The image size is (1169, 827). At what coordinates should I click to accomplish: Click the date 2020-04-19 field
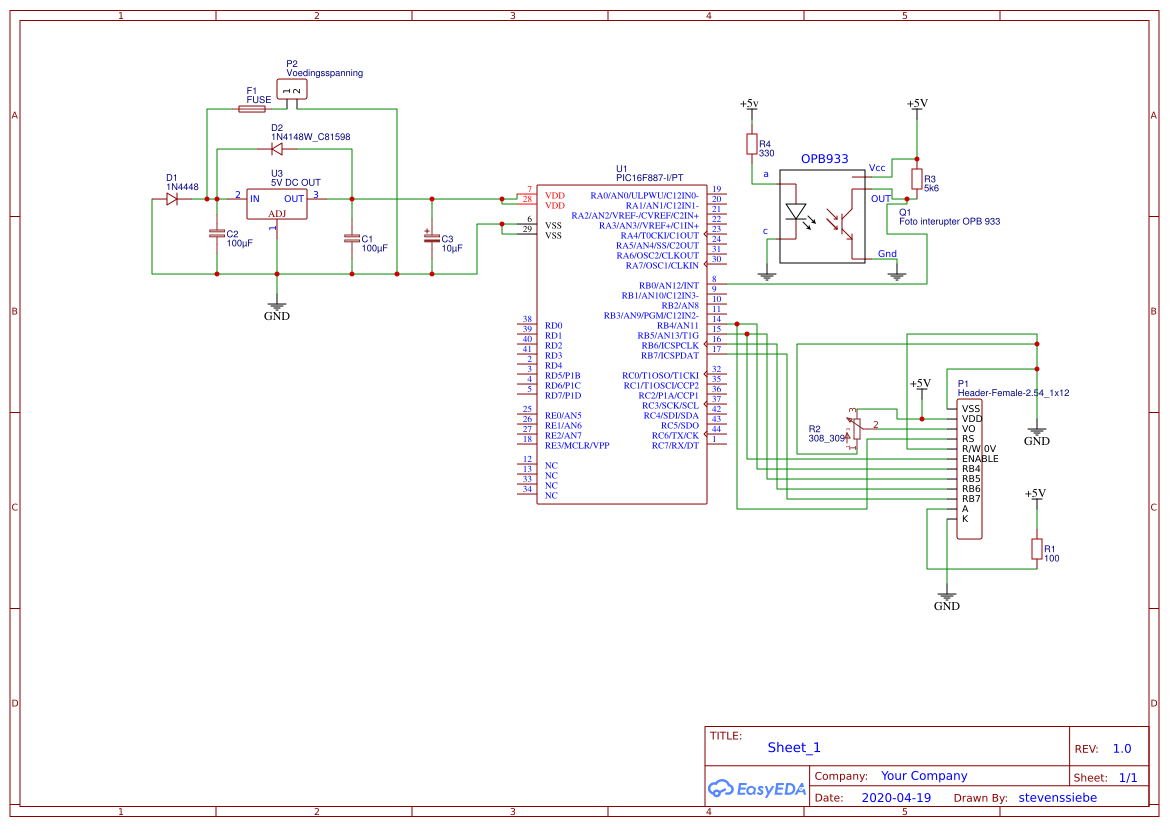[897, 797]
